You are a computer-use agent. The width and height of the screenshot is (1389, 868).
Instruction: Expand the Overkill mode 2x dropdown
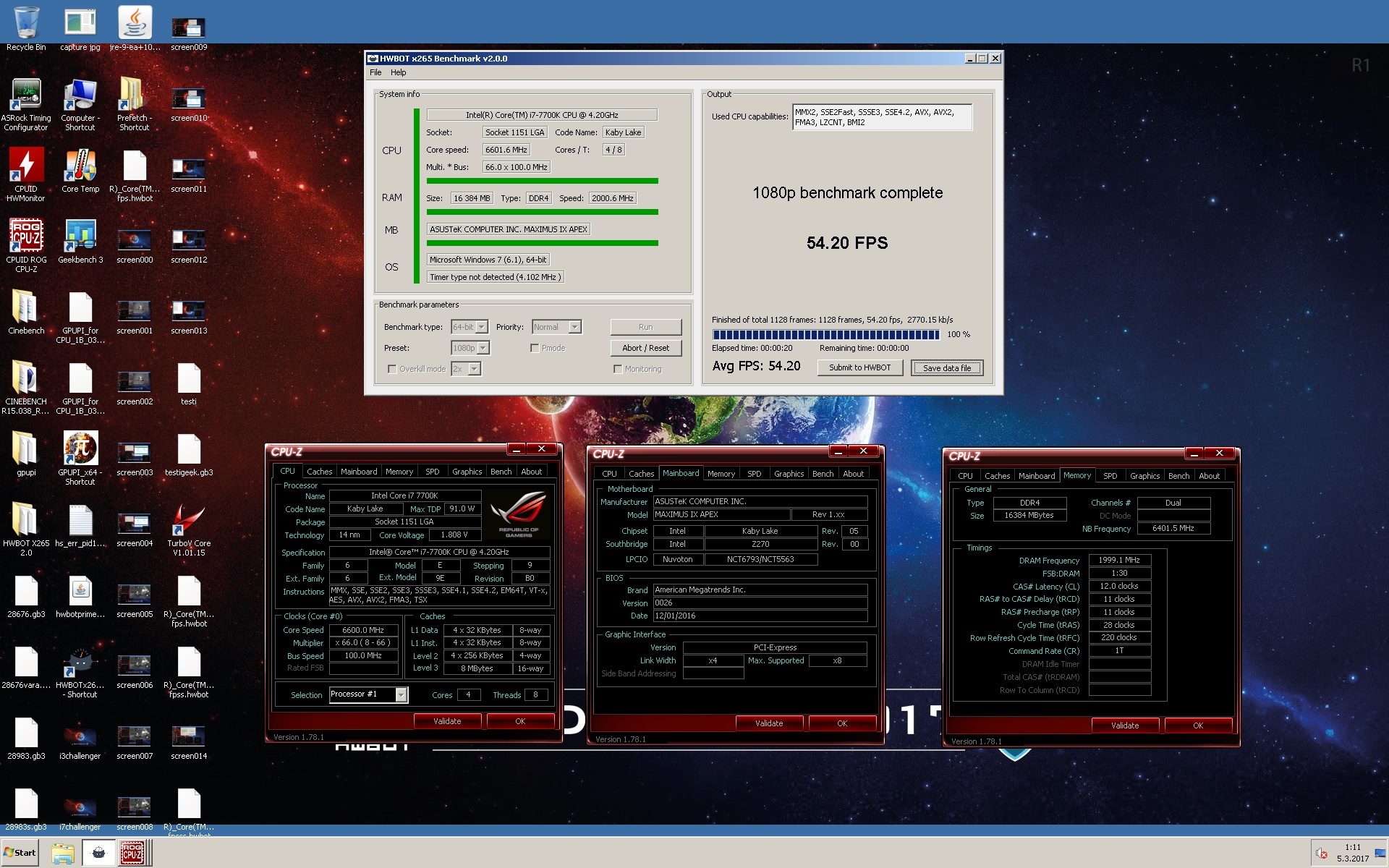click(x=475, y=369)
